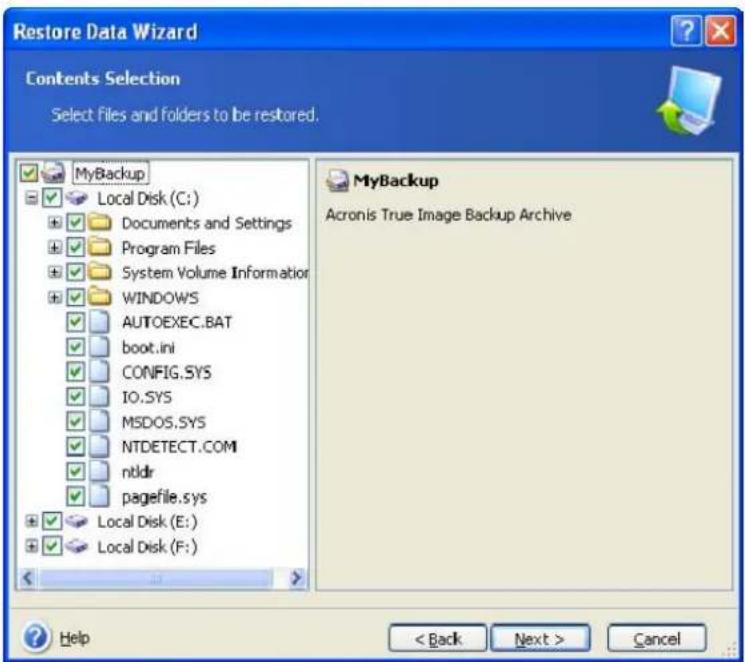Cancel the Restore Data Wizard
The image size is (745, 662).
point(657,638)
